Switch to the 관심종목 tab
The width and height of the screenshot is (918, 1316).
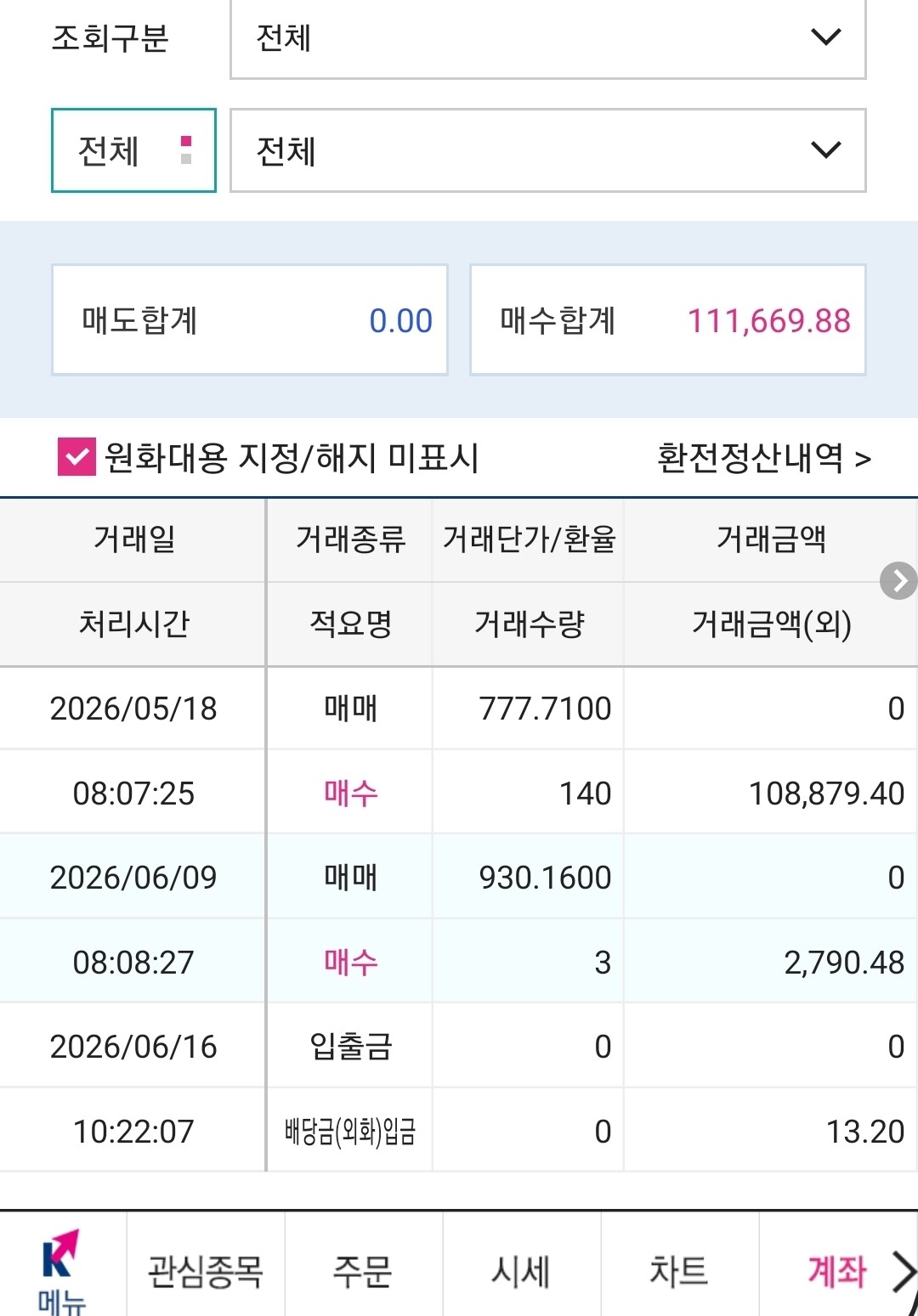206,1271
